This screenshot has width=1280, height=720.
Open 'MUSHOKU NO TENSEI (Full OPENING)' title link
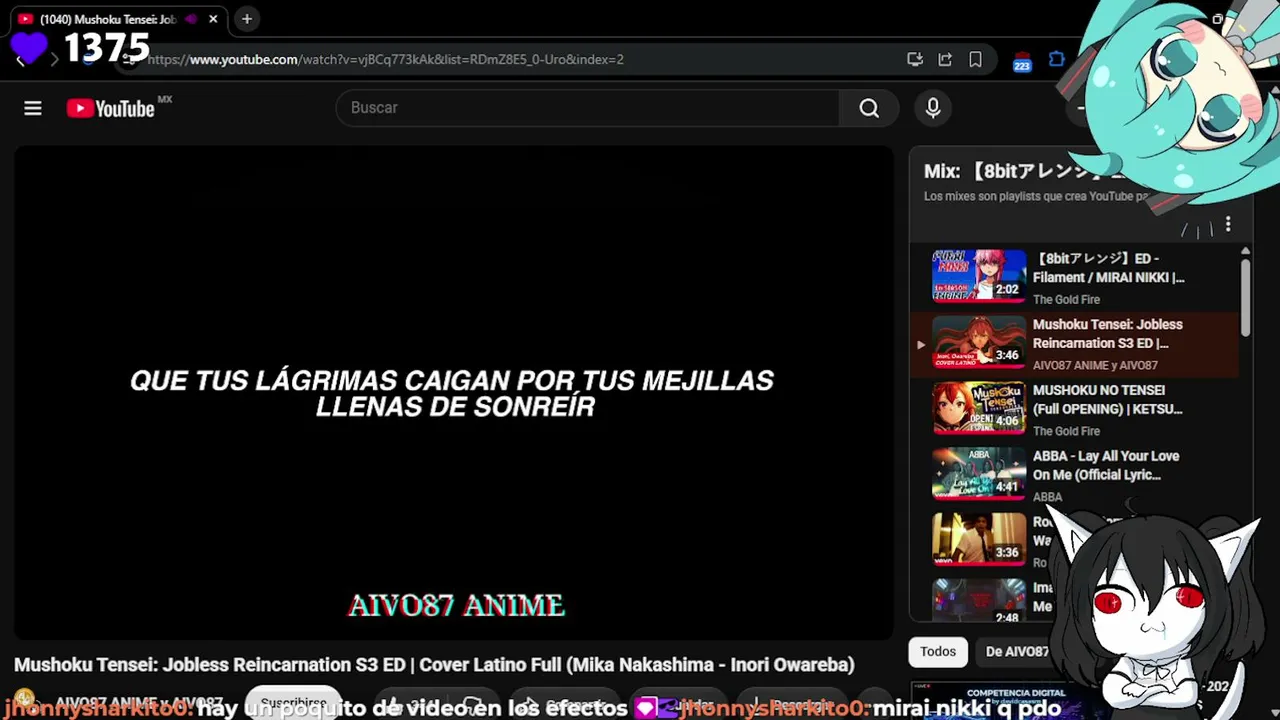[1108, 400]
